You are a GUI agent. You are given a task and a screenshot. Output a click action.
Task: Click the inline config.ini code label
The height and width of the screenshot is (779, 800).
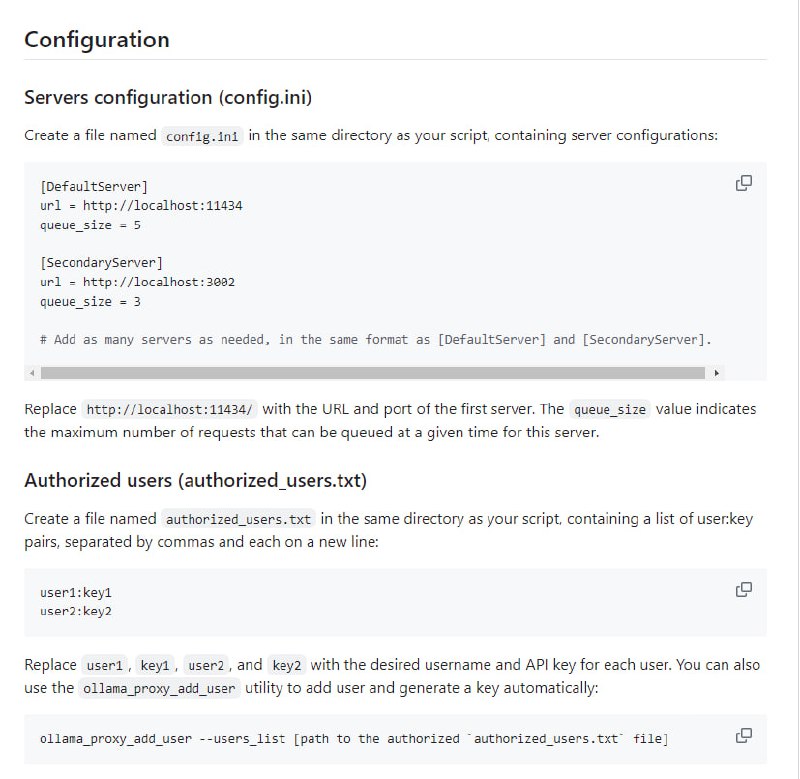pos(201,135)
